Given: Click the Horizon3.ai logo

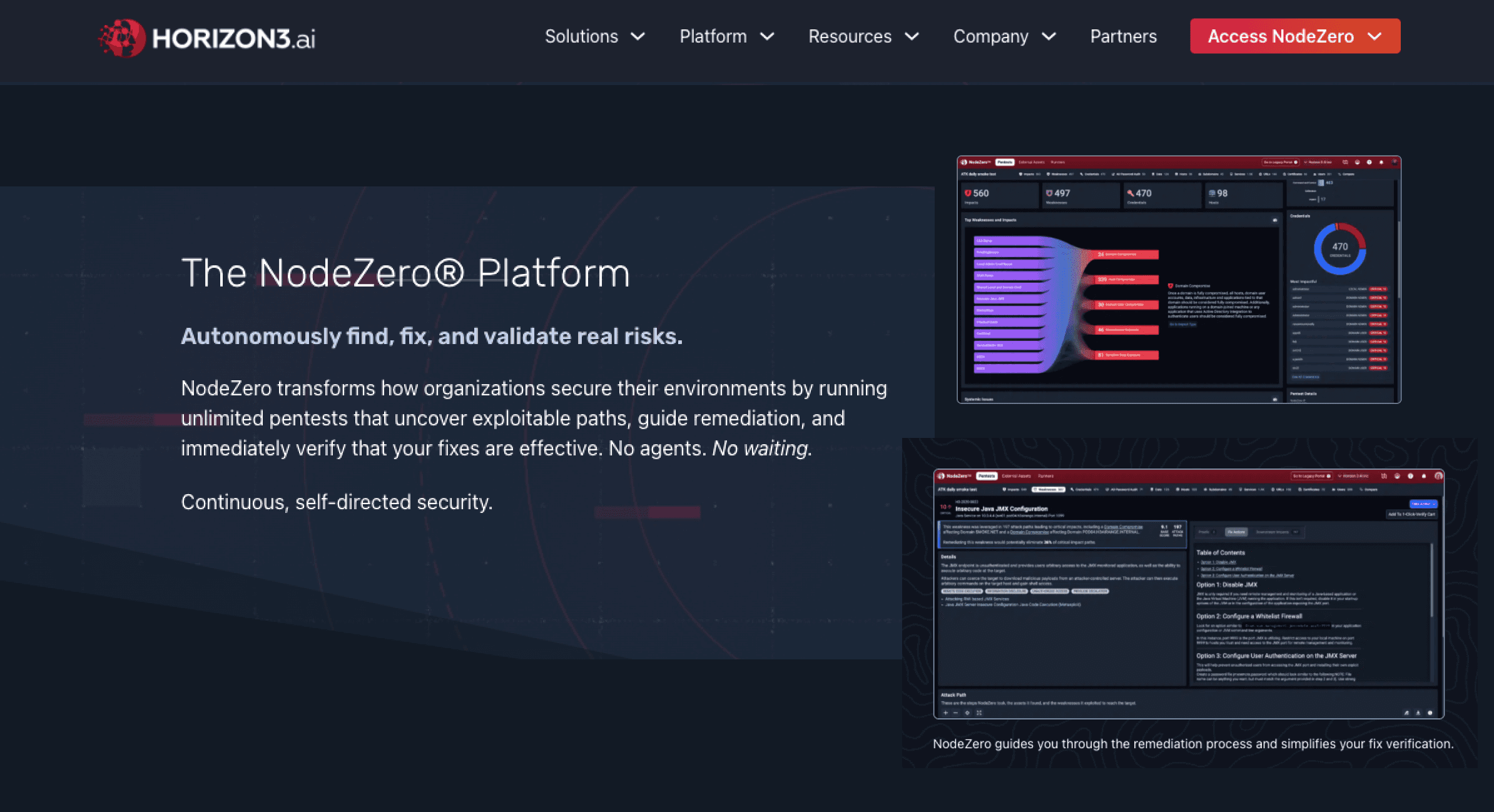Looking at the screenshot, I should pyautogui.click(x=207, y=38).
